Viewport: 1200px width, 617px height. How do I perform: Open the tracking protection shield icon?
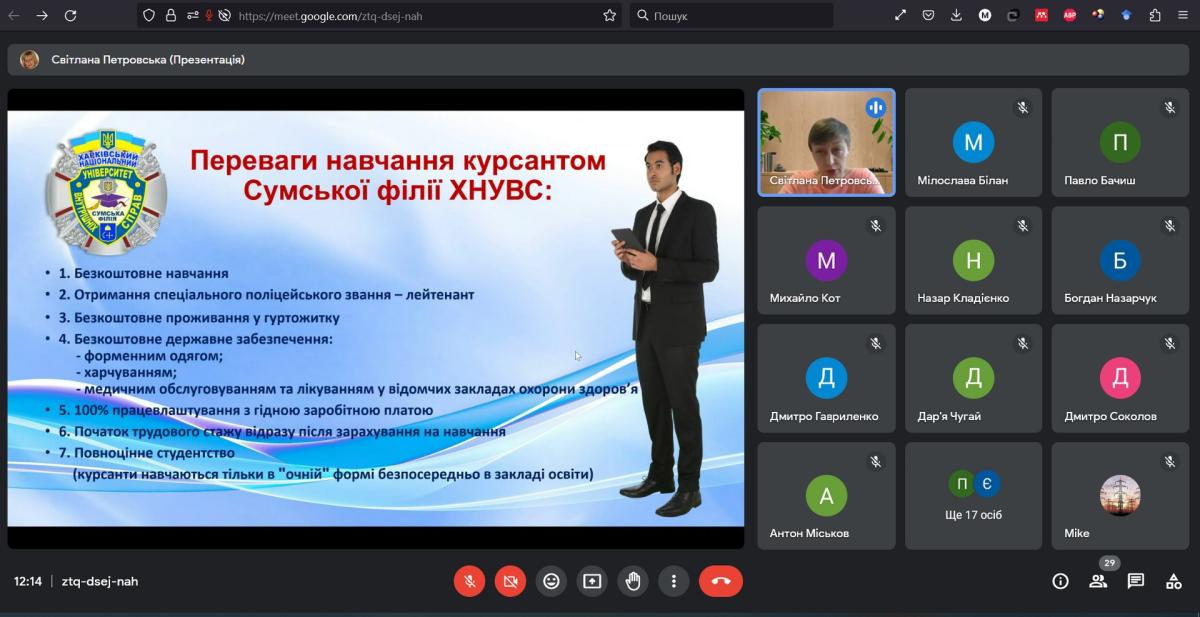[149, 15]
